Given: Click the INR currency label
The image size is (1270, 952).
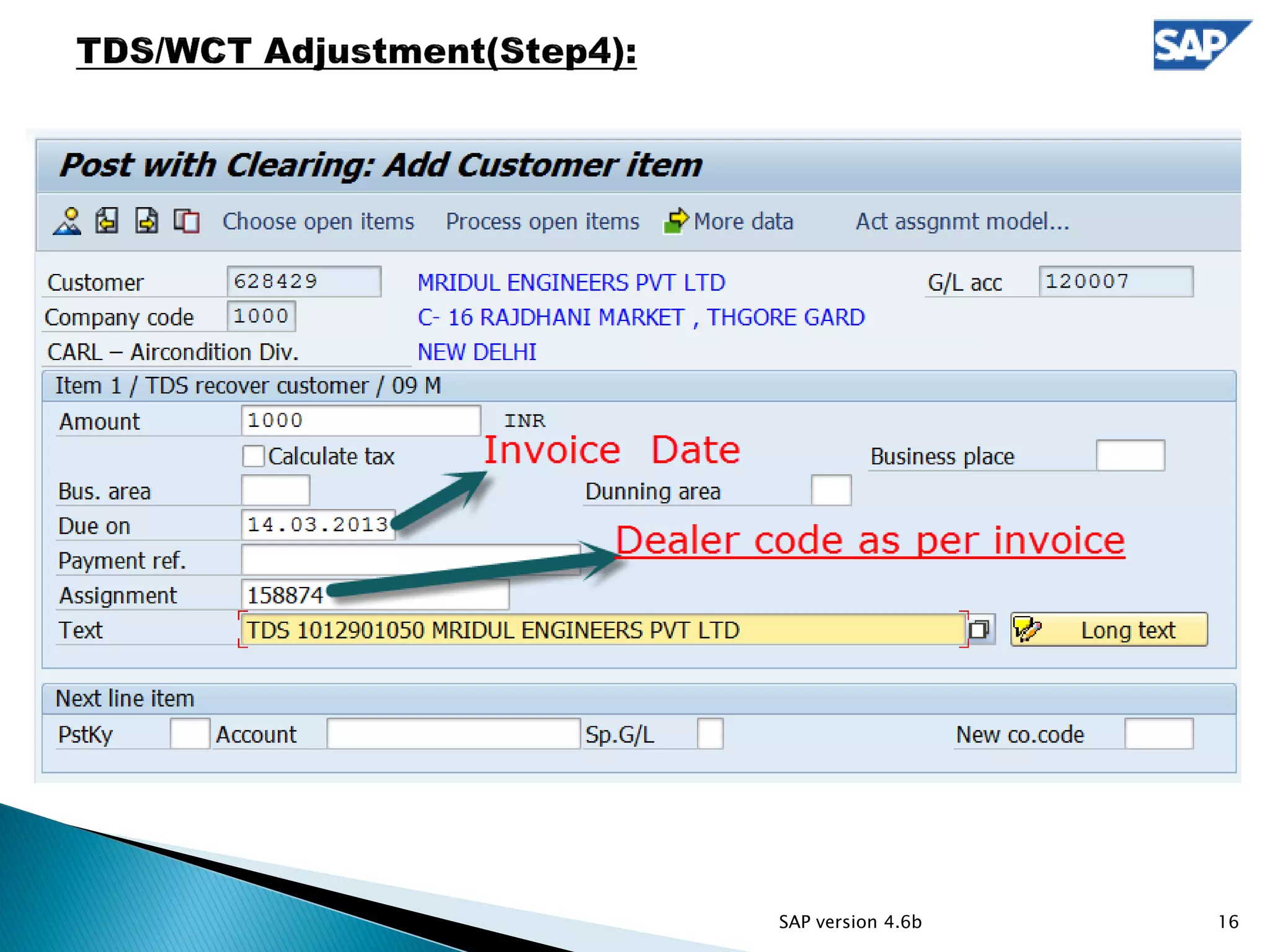Looking at the screenshot, I should pyautogui.click(x=525, y=421).
